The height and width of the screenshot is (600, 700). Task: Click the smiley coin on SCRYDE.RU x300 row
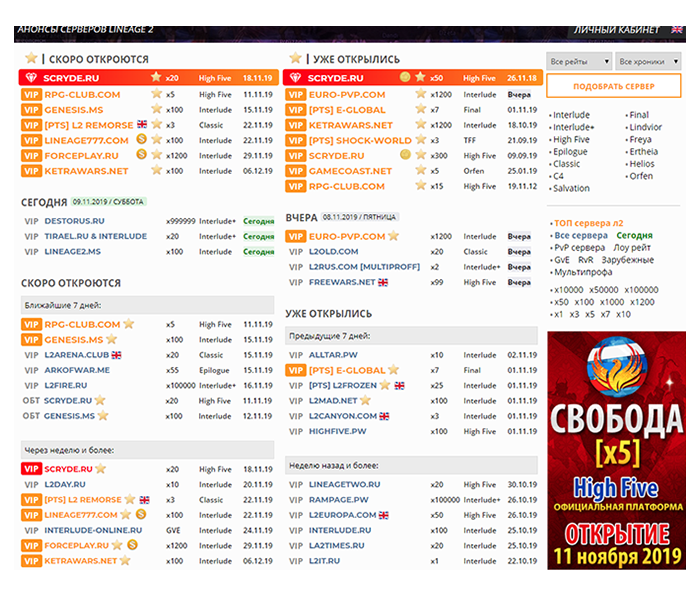(x=405, y=154)
